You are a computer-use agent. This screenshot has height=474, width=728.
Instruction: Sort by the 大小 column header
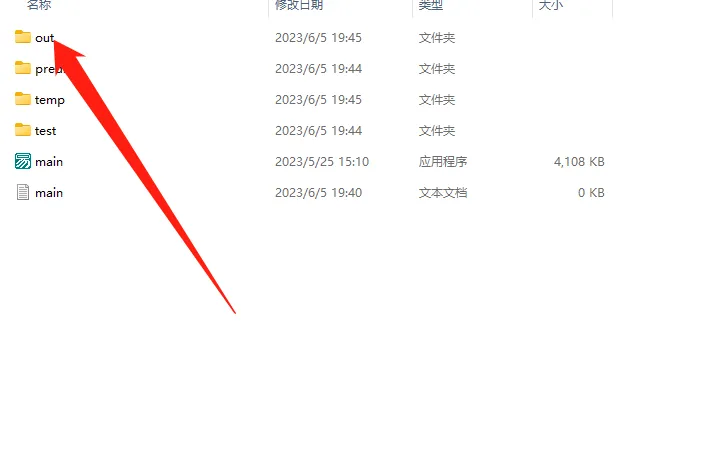[x=551, y=5]
